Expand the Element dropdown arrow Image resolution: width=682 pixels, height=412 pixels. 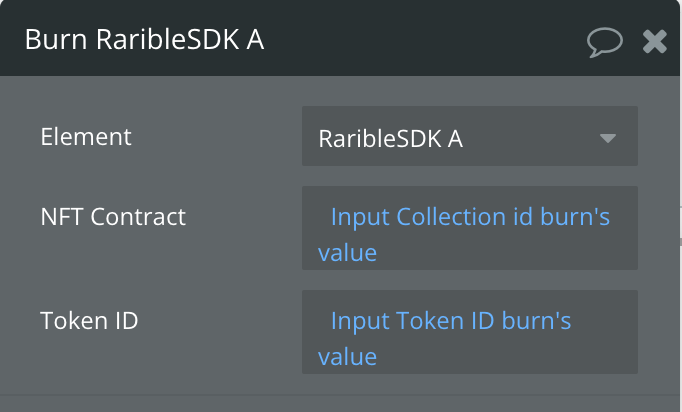pyautogui.click(x=608, y=138)
